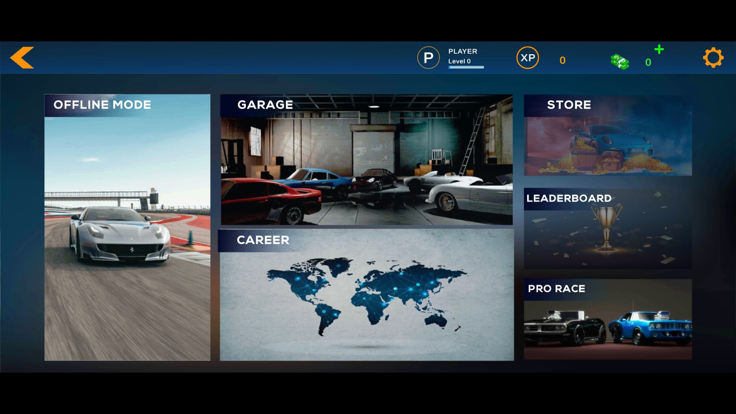
Task: Click the Level 0 text
Action: [x=459, y=61]
